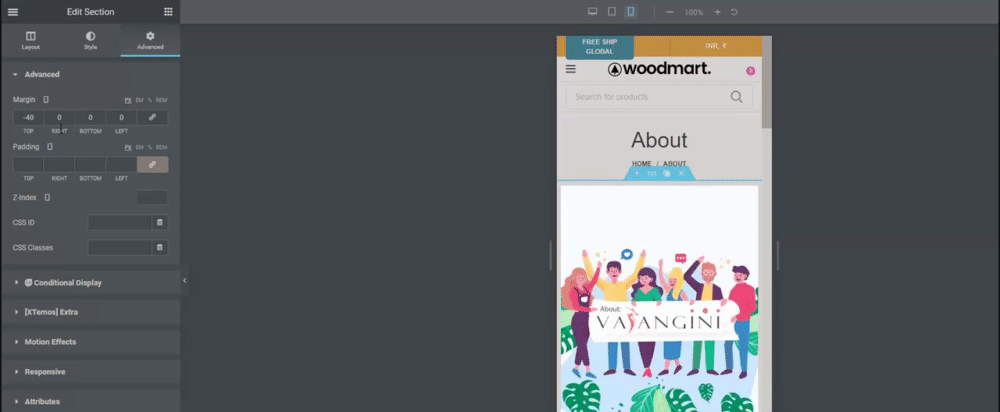Click the Margin right value field
This screenshot has width=1000, height=412.
coord(59,117)
